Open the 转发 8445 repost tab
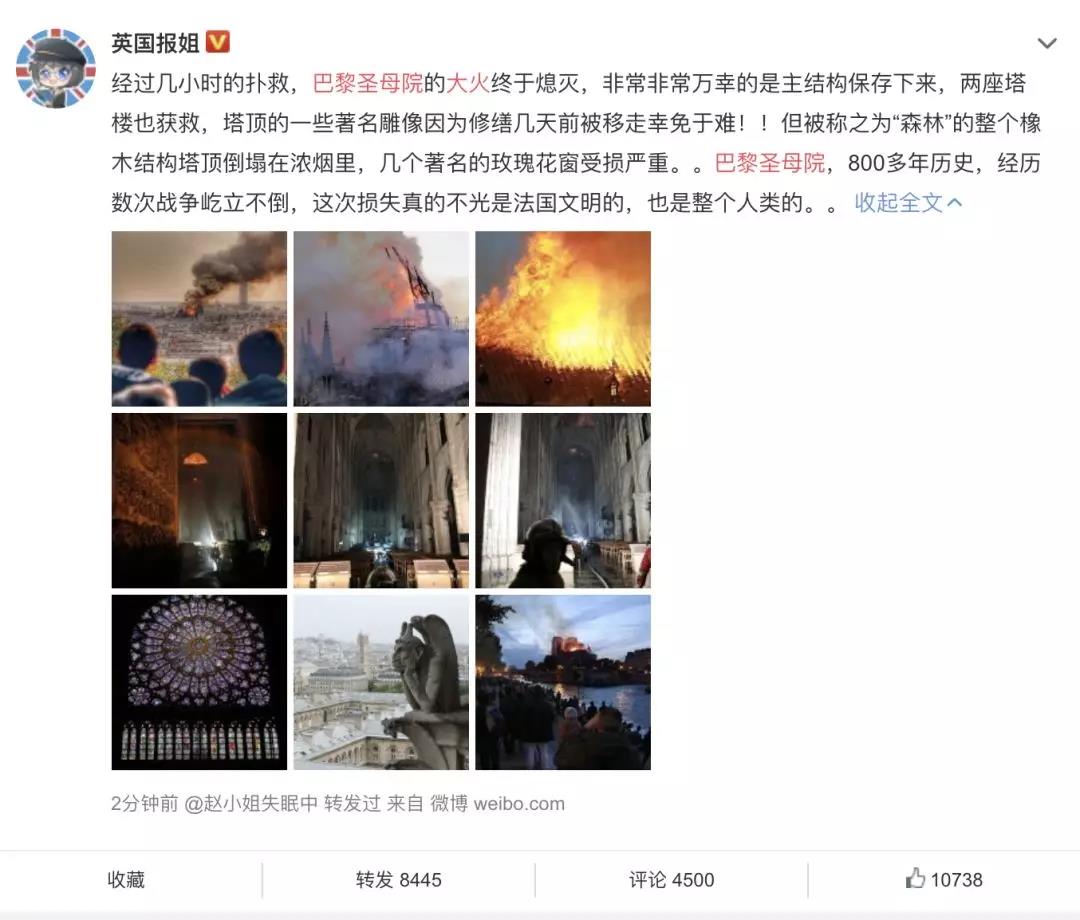 coord(398,879)
